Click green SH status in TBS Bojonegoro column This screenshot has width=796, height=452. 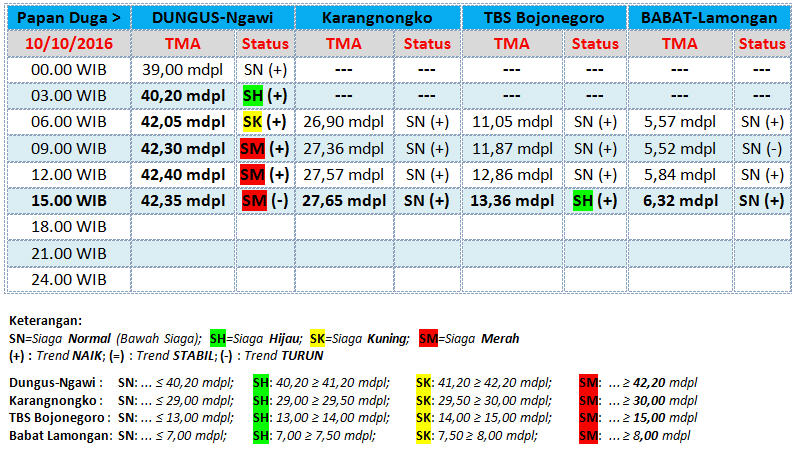coord(584,199)
